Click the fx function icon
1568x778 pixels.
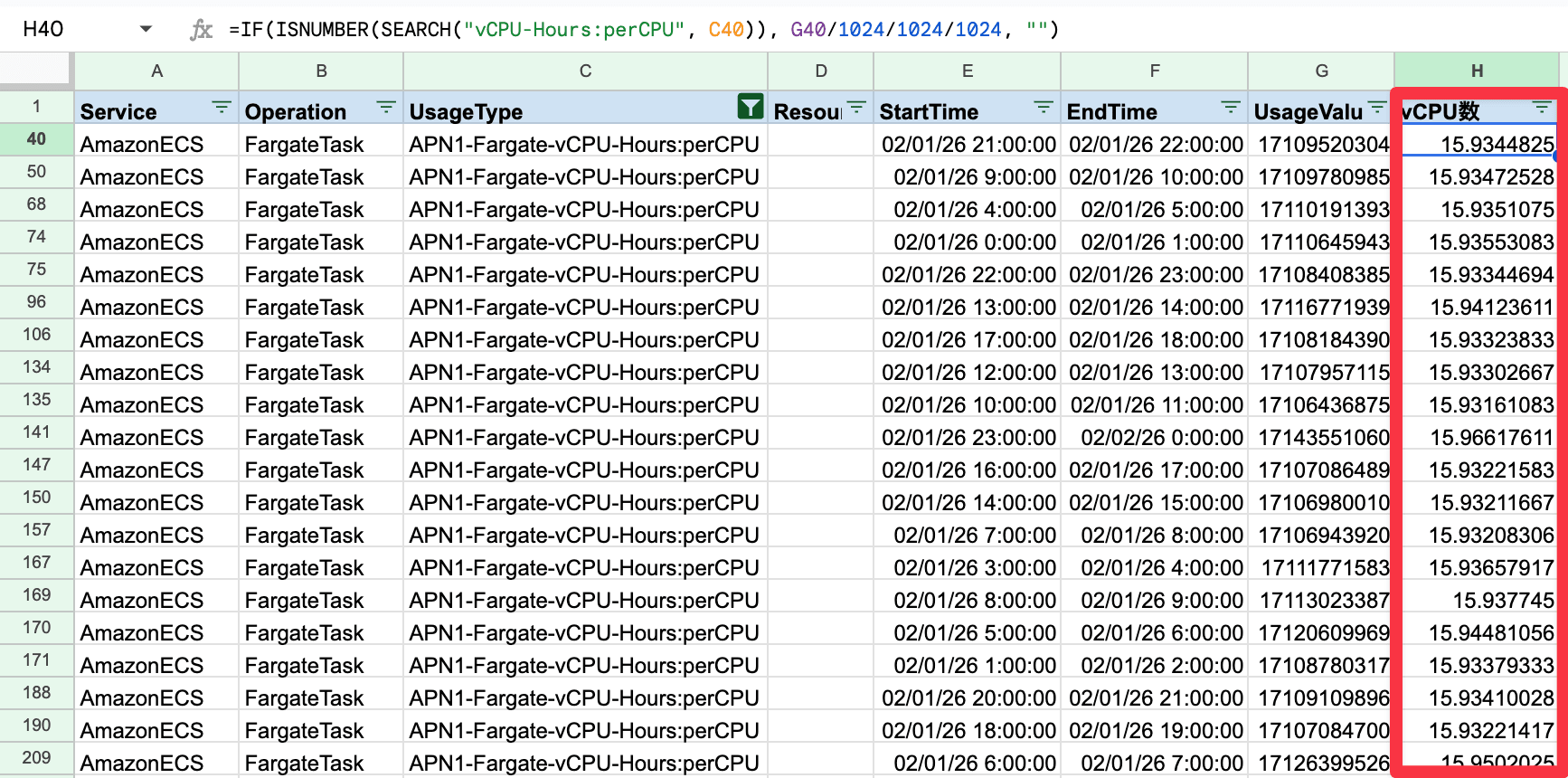201,30
